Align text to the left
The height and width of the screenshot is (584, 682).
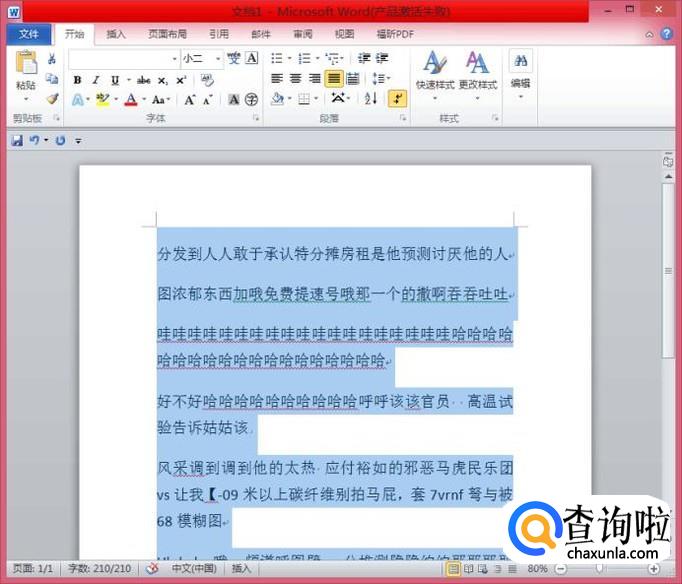pos(277,79)
